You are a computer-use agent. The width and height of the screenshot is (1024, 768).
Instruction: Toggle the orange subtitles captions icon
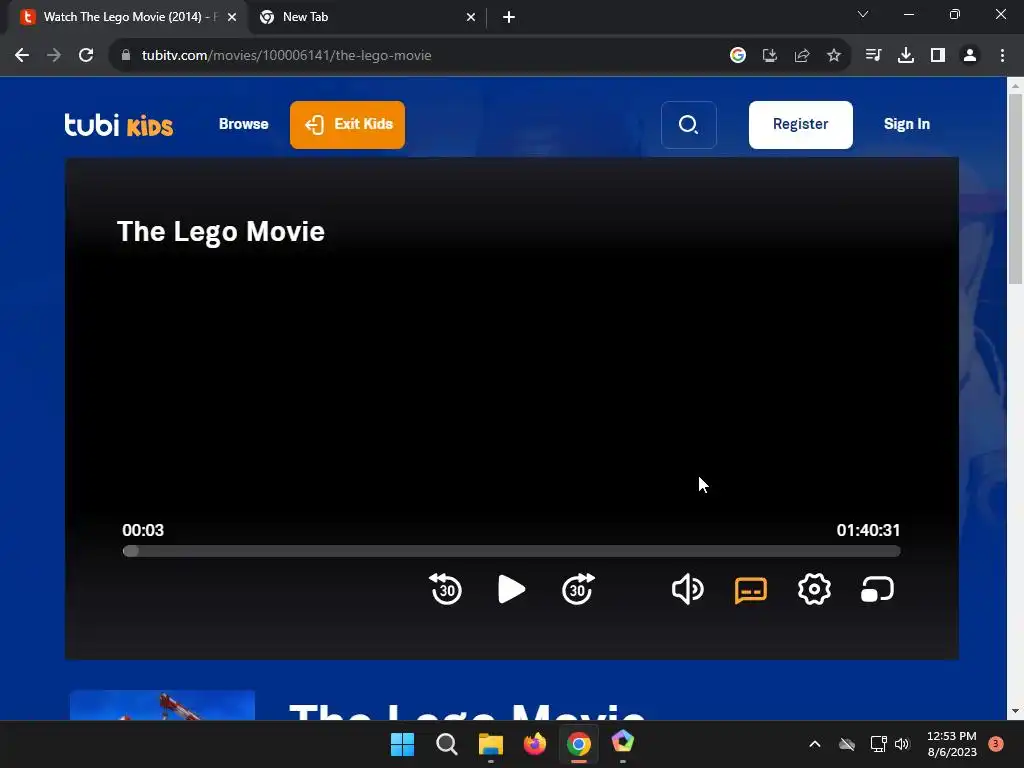pos(751,590)
